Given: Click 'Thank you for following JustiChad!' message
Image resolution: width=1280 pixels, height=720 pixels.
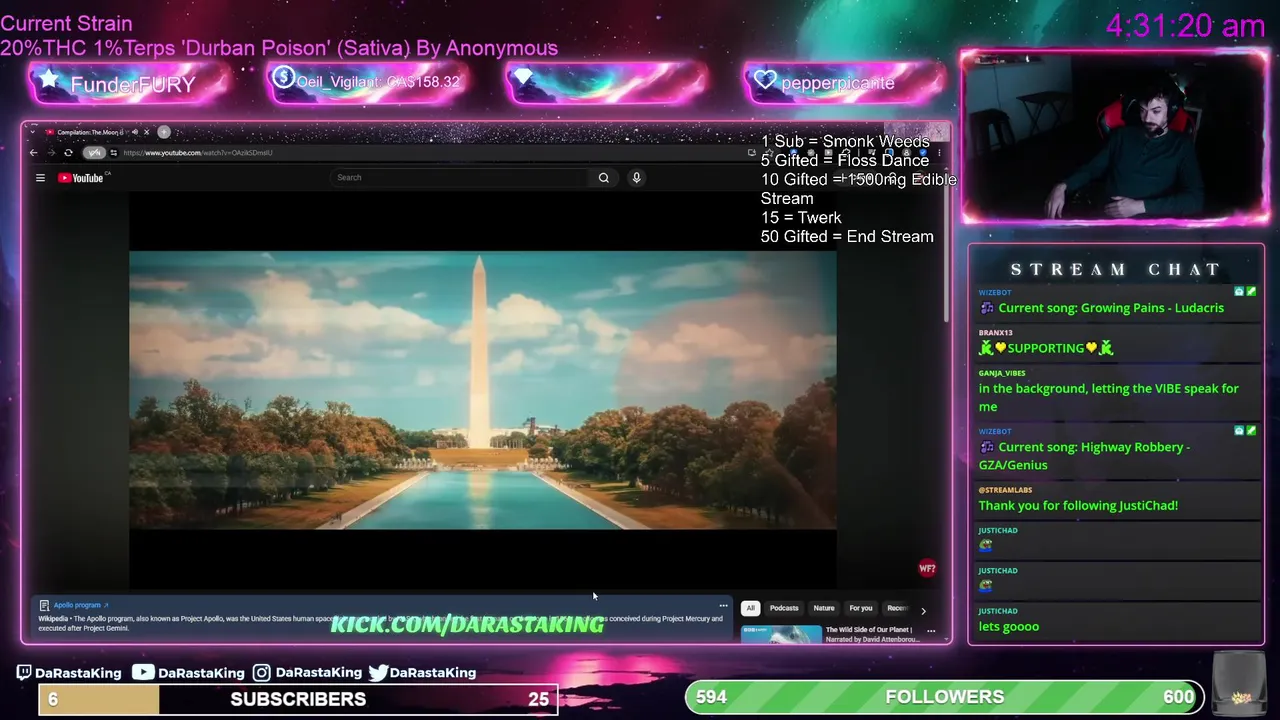Looking at the screenshot, I should (x=1078, y=505).
